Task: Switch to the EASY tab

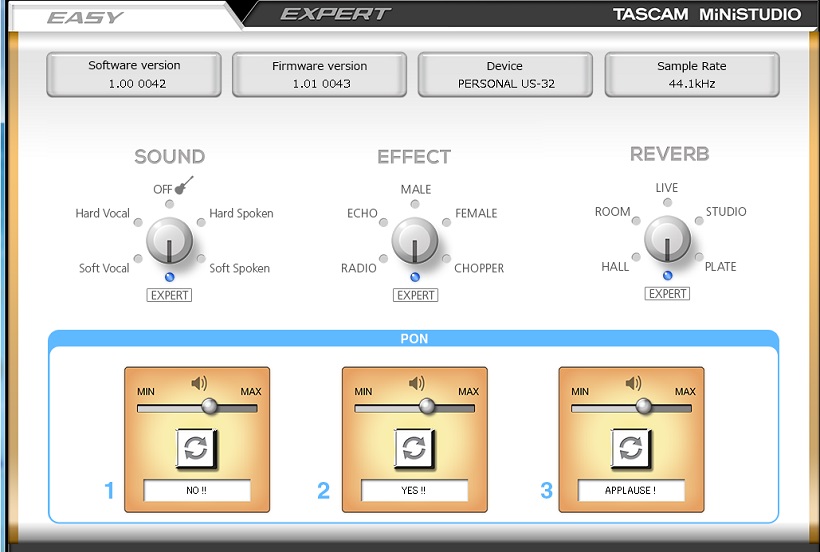Action: pos(85,18)
